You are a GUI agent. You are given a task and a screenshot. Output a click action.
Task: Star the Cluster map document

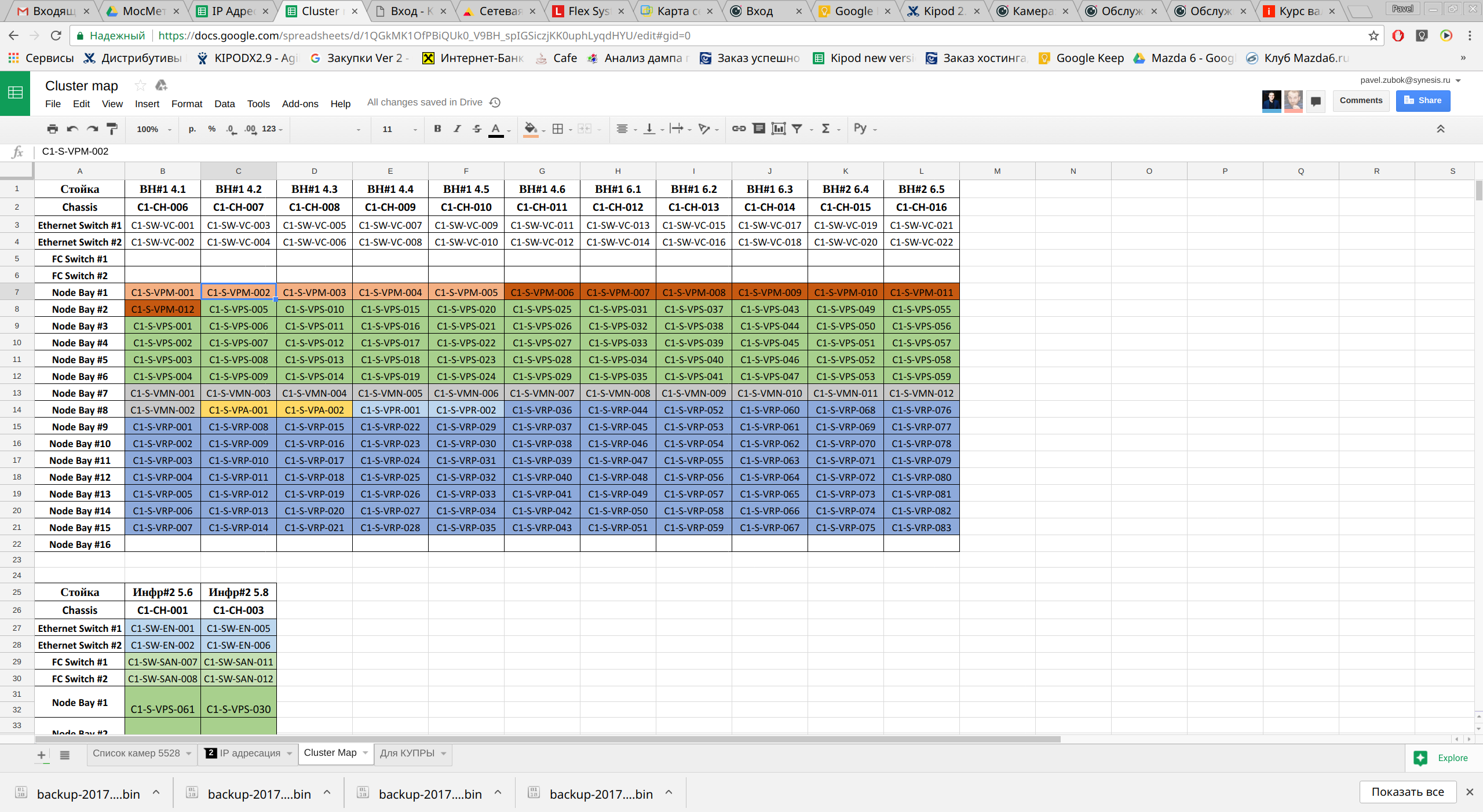point(140,86)
